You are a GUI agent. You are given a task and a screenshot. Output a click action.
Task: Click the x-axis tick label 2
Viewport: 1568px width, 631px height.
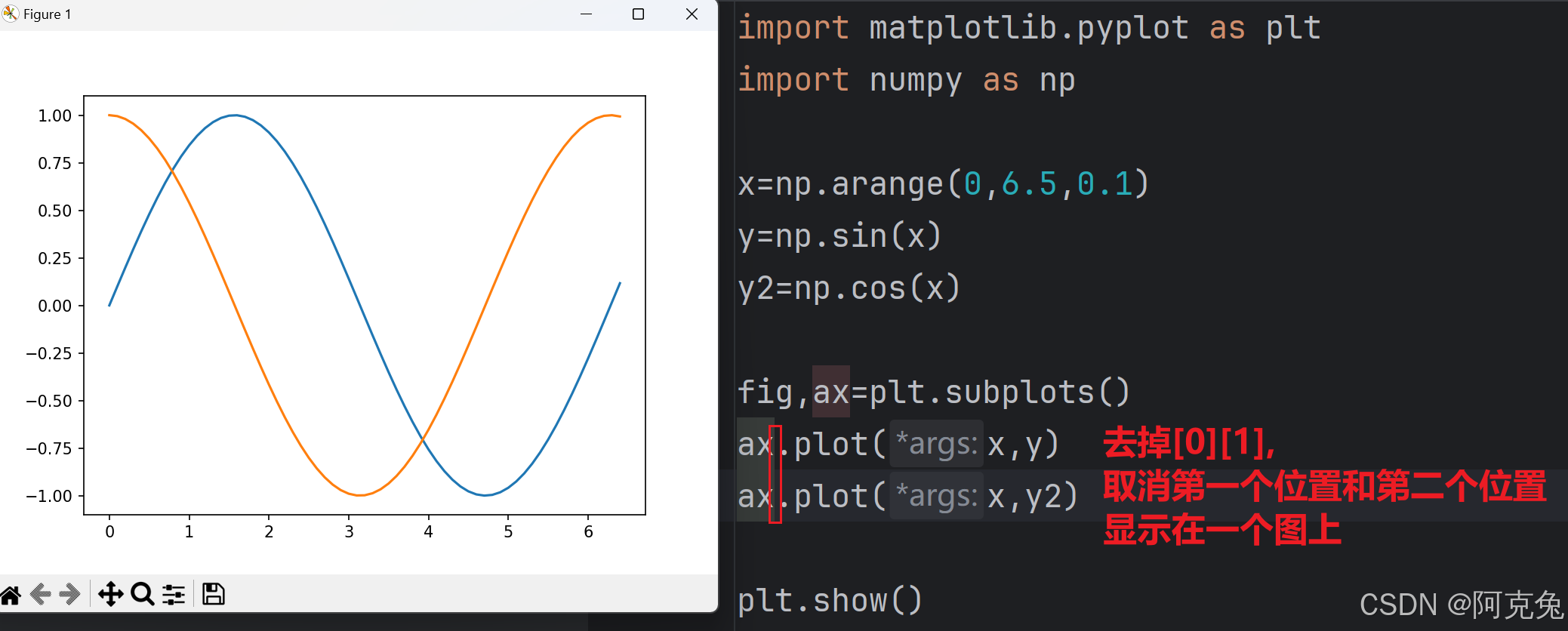(269, 531)
